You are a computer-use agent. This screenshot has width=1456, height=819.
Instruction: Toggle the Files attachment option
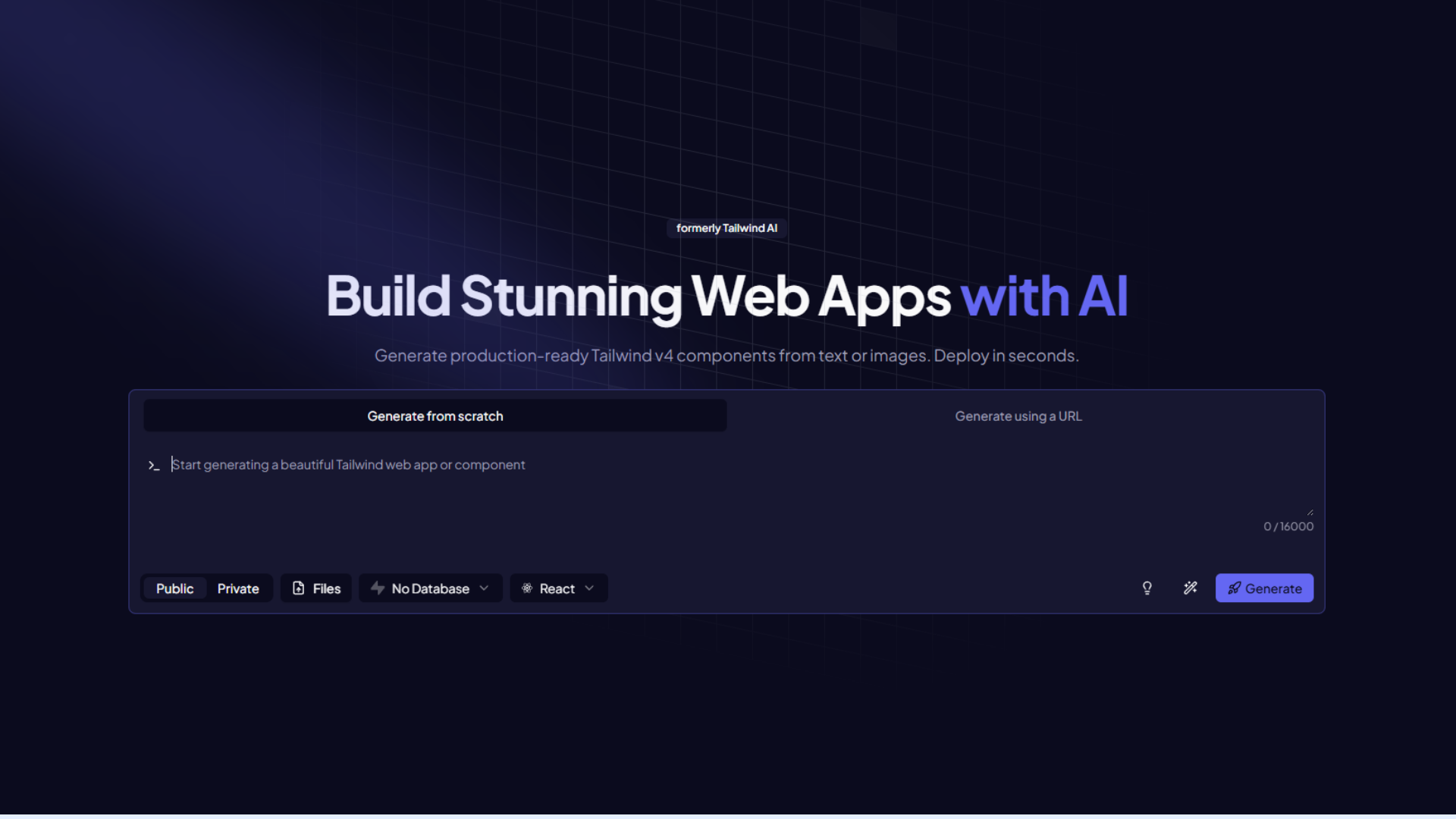[315, 588]
